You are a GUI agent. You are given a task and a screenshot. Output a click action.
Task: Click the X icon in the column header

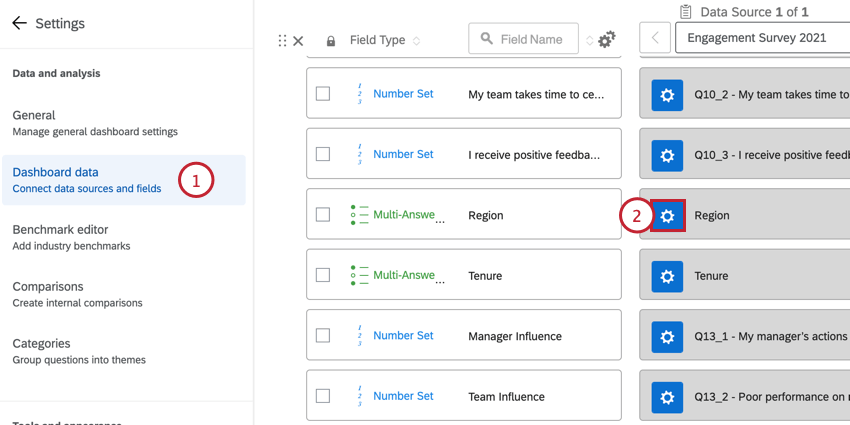(x=298, y=41)
